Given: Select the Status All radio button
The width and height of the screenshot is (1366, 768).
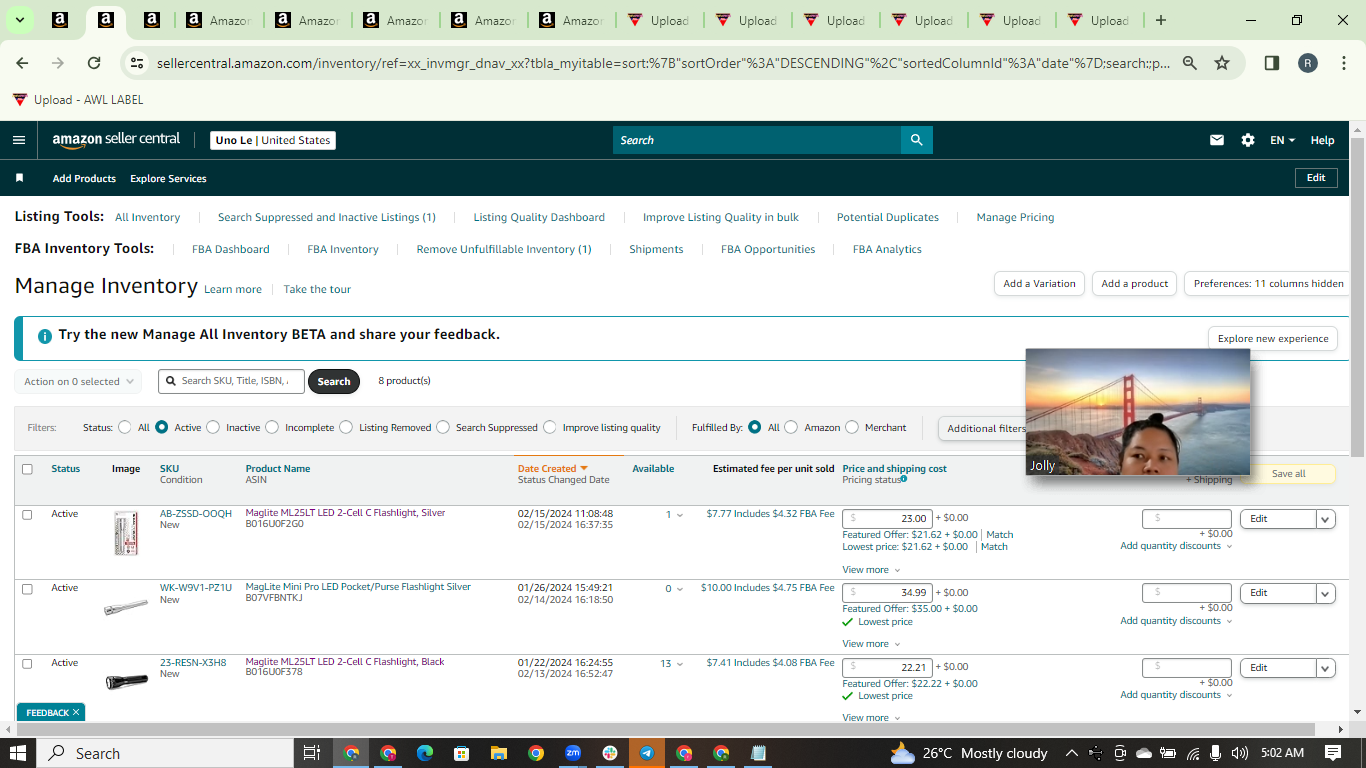Looking at the screenshot, I should point(125,427).
